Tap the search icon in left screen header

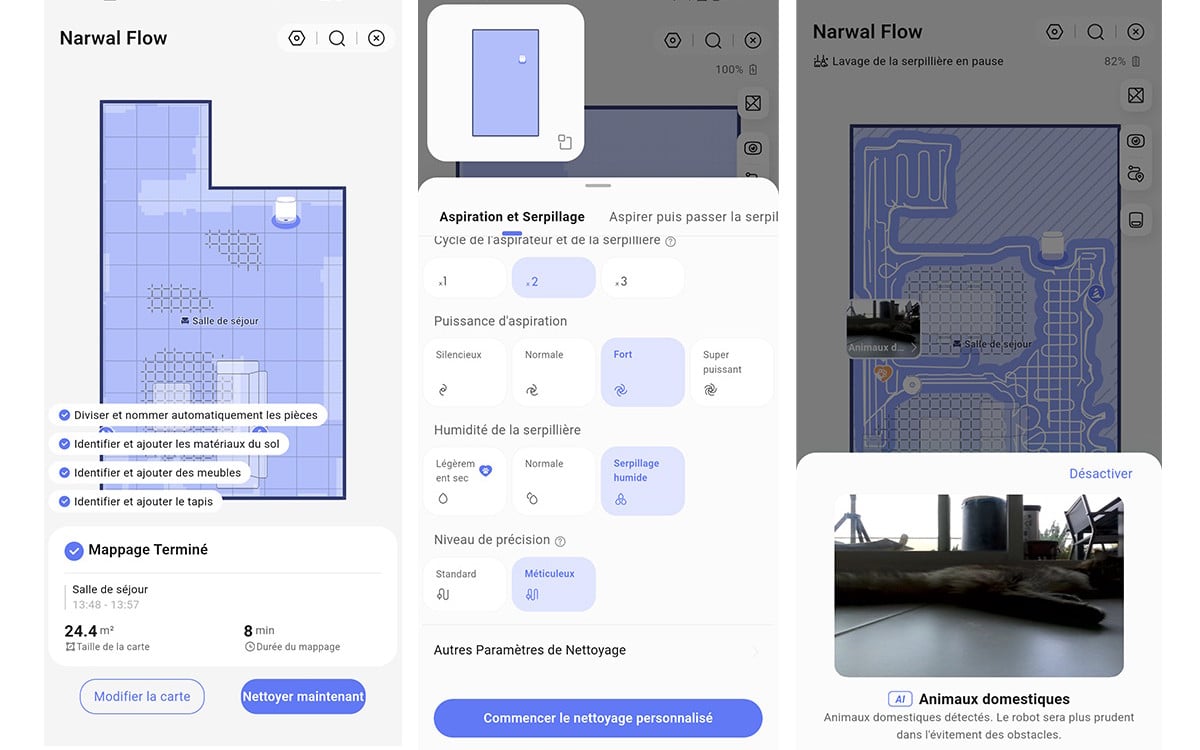337,38
